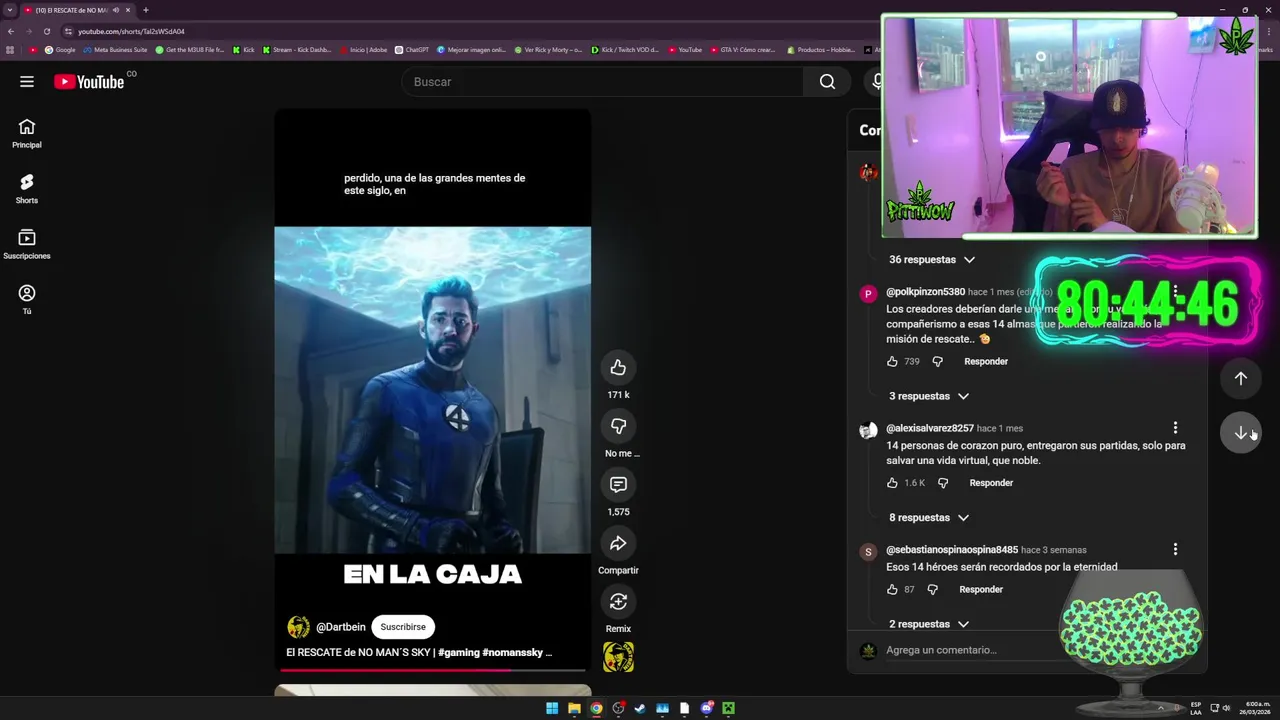The height and width of the screenshot is (720, 1280).
Task: Open options menu for alexisalvarez8257 comment
Action: point(1175,428)
